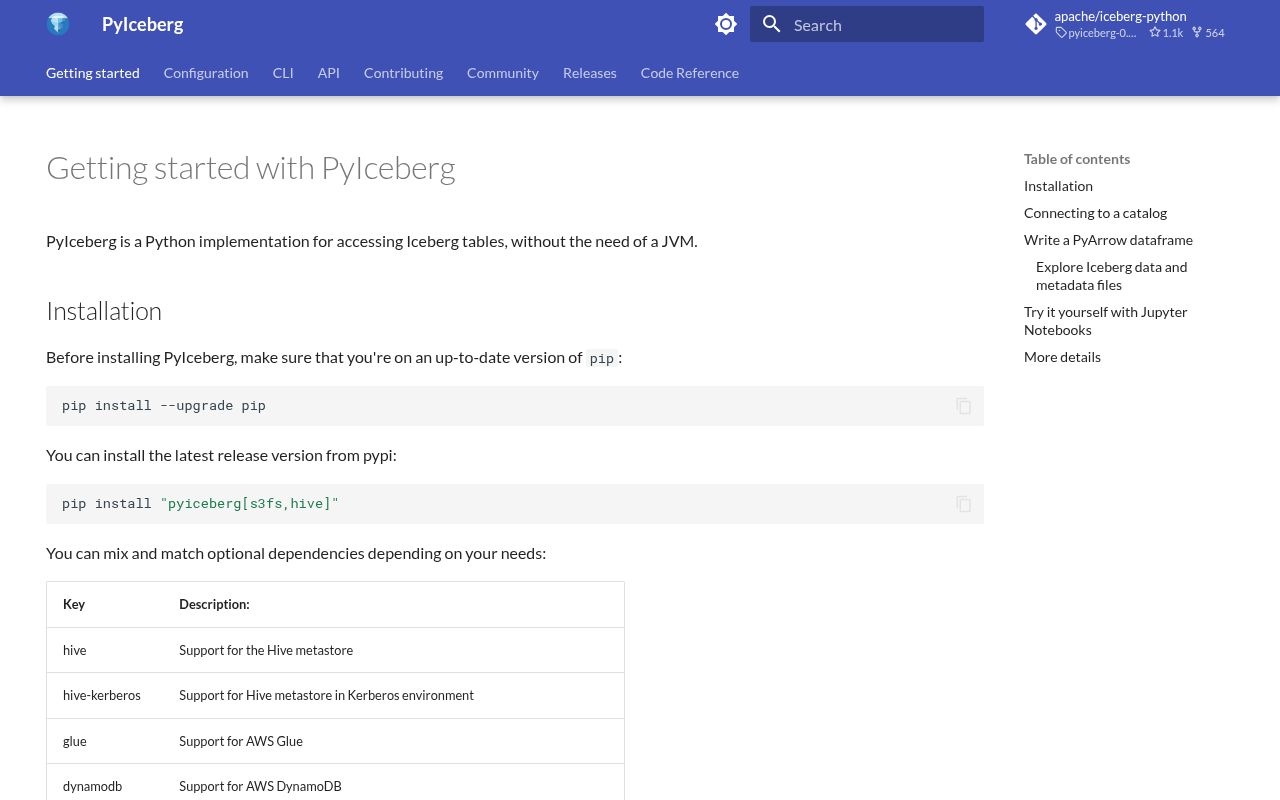Open the Configuration tab

tap(206, 73)
